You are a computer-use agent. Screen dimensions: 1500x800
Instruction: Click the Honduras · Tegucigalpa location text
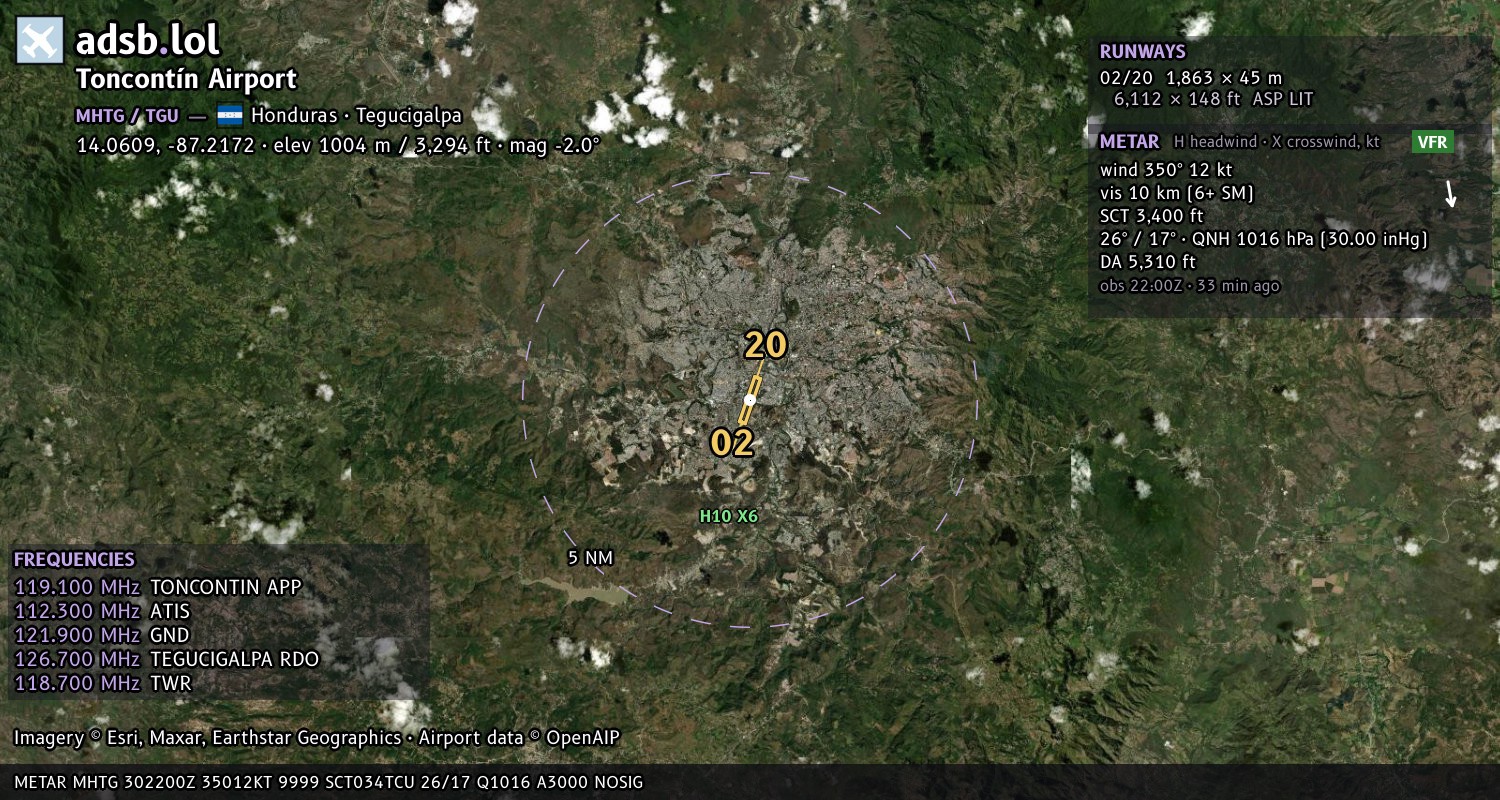pyautogui.click(x=356, y=115)
